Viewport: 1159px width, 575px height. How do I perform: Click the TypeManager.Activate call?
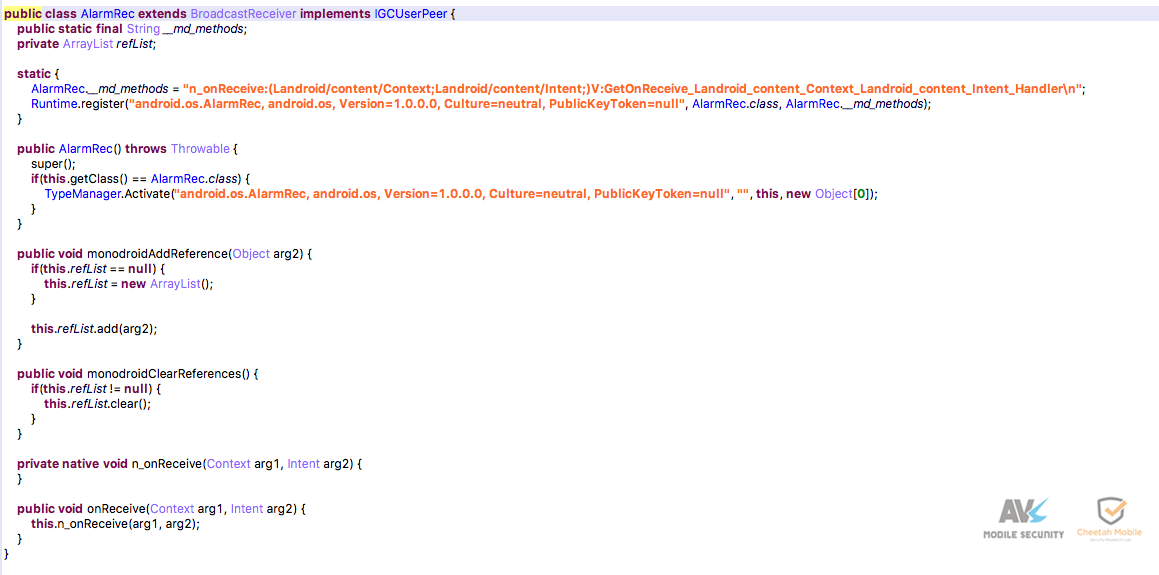(107, 194)
